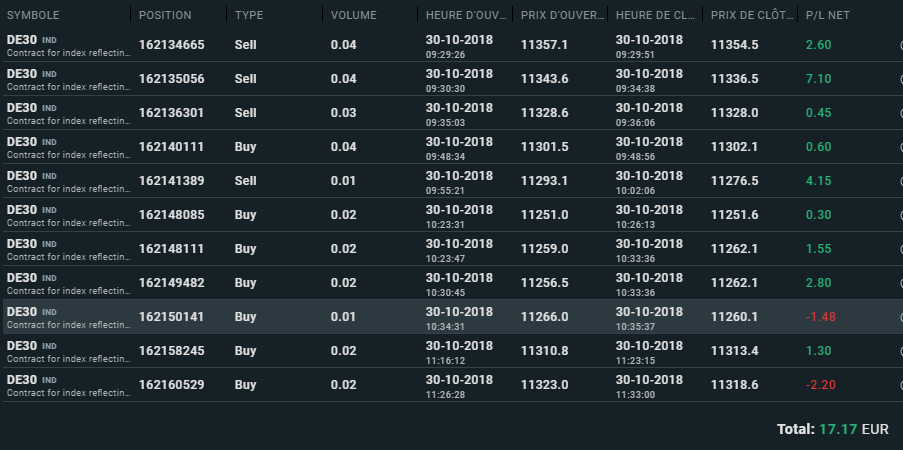The width and height of the screenshot is (903, 450).
Task: Sort by the POSITION column header
Action: pyautogui.click(x=165, y=16)
